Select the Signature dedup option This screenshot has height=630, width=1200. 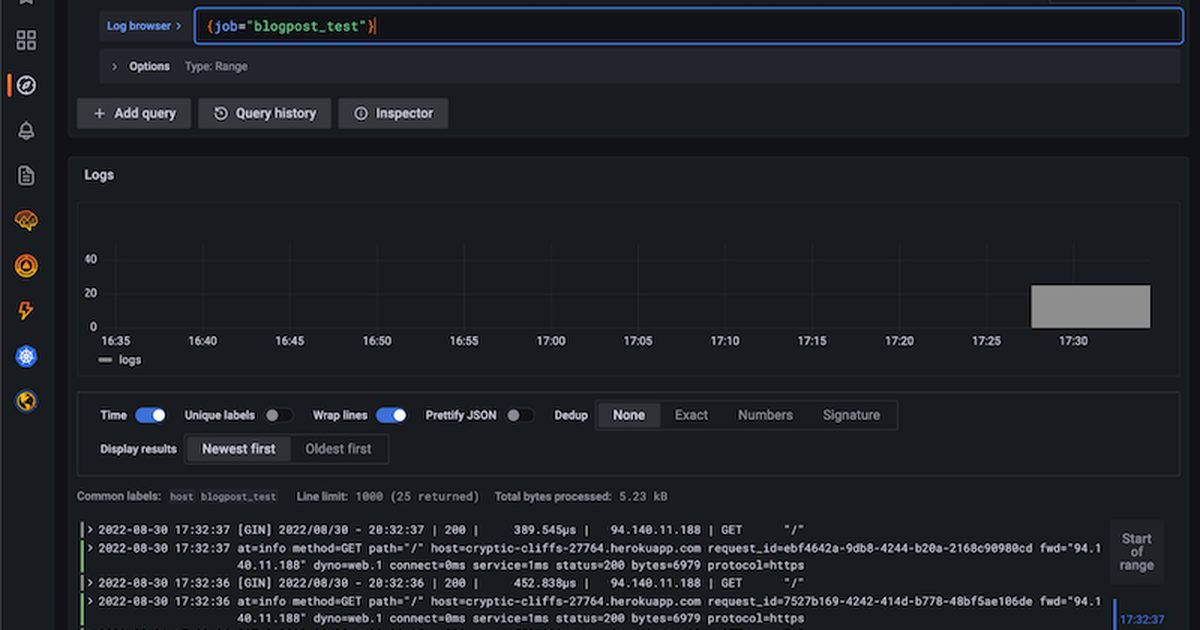click(851, 415)
